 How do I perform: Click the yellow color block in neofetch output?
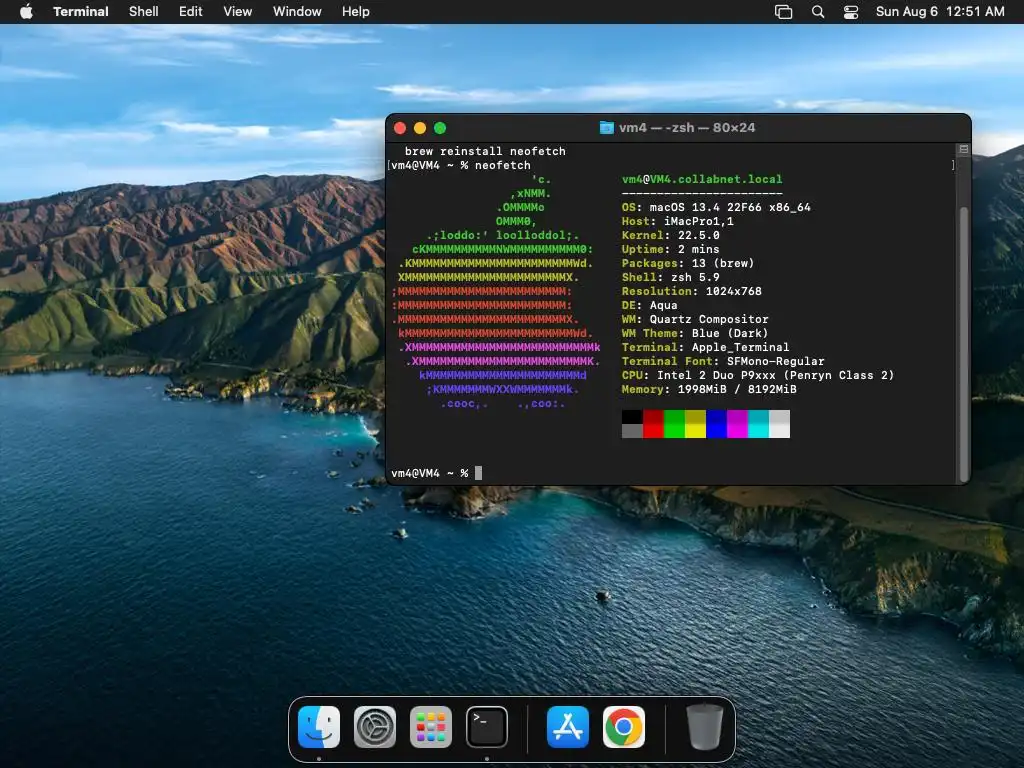point(696,424)
